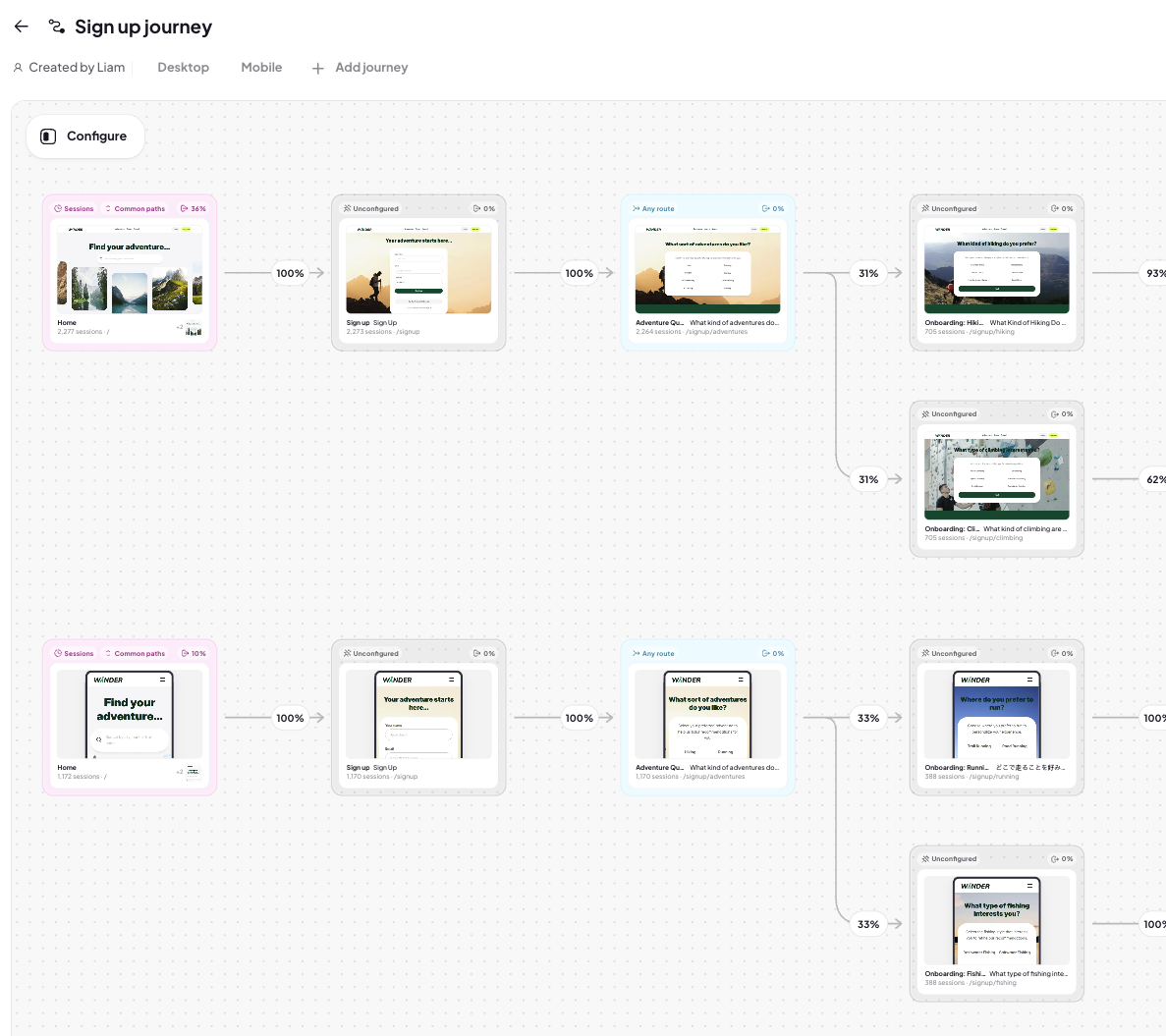Viewport: 1166px width, 1036px height.
Task: Click 100% conversion pill after desktop Home card
Action: (x=290, y=274)
